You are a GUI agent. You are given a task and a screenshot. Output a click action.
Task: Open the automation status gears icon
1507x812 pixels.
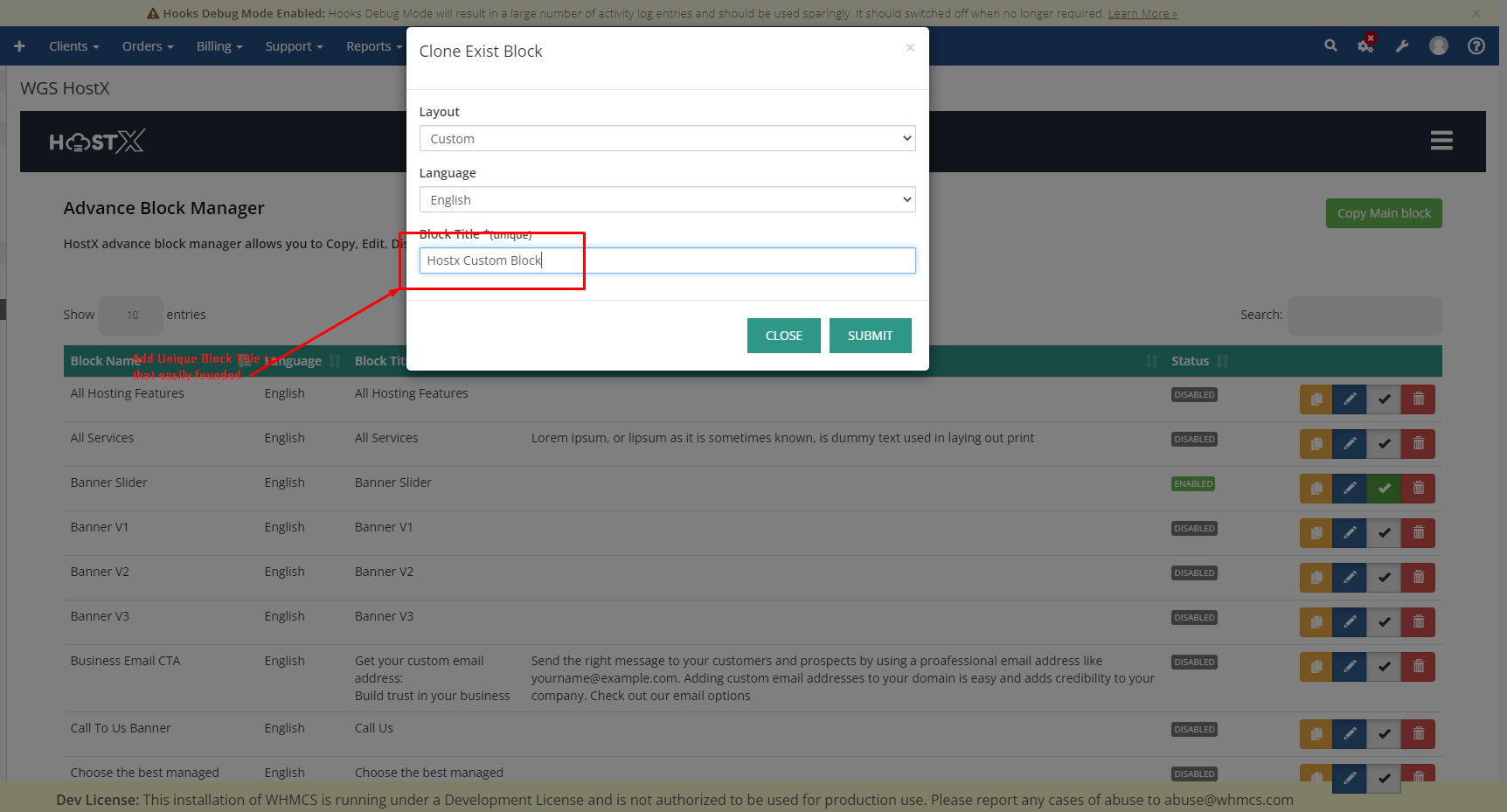click(1365, 45)
